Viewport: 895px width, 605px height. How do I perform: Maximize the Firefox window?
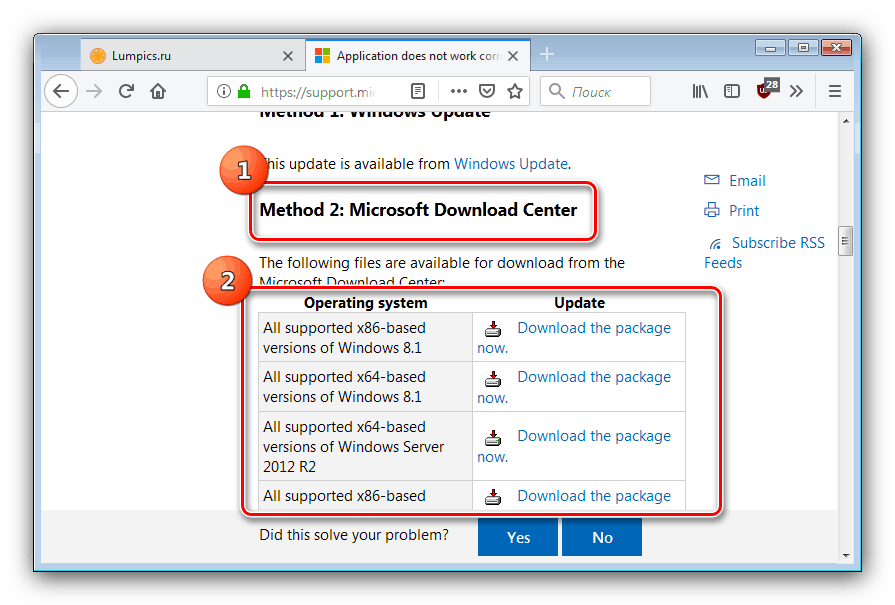click(803, 48)
